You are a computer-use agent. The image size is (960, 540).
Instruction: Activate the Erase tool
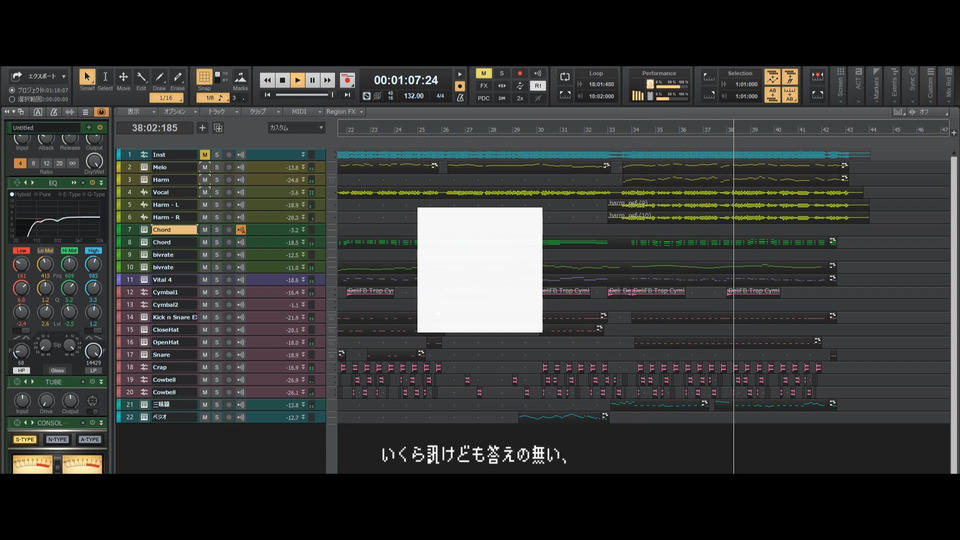(x=177, y=79)
